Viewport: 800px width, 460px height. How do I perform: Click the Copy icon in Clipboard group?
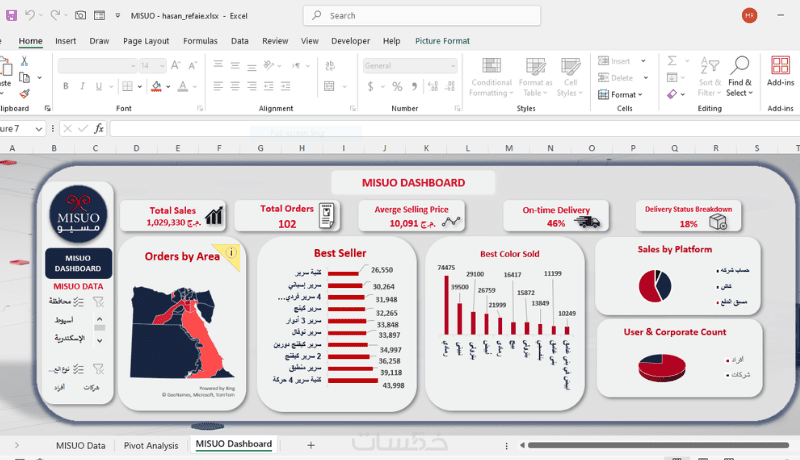click(24, 78)
